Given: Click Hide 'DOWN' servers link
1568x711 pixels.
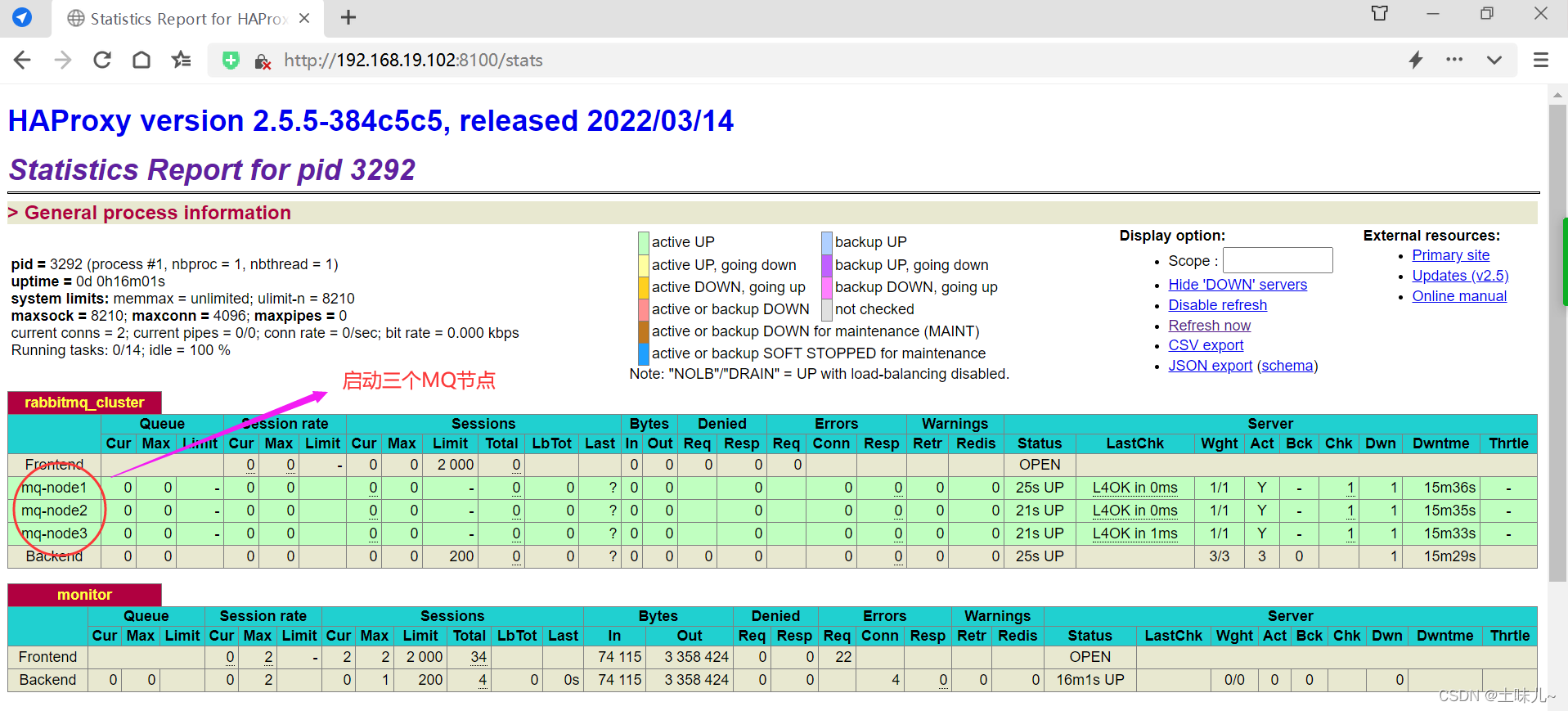Looking at the screenshot, I should click(x=1238, y=285).
